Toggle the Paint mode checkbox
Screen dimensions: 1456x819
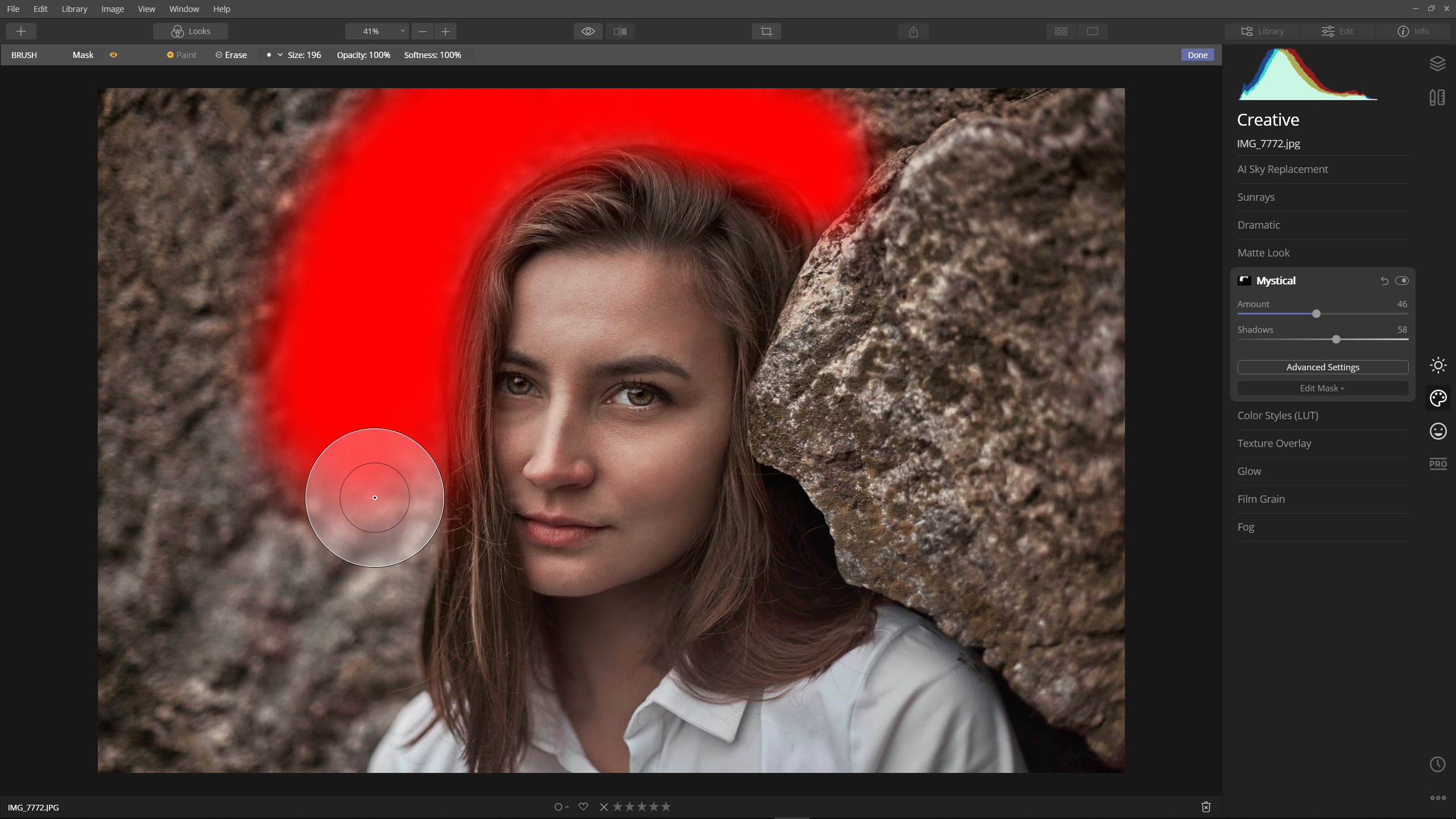[x=170, y=55]
